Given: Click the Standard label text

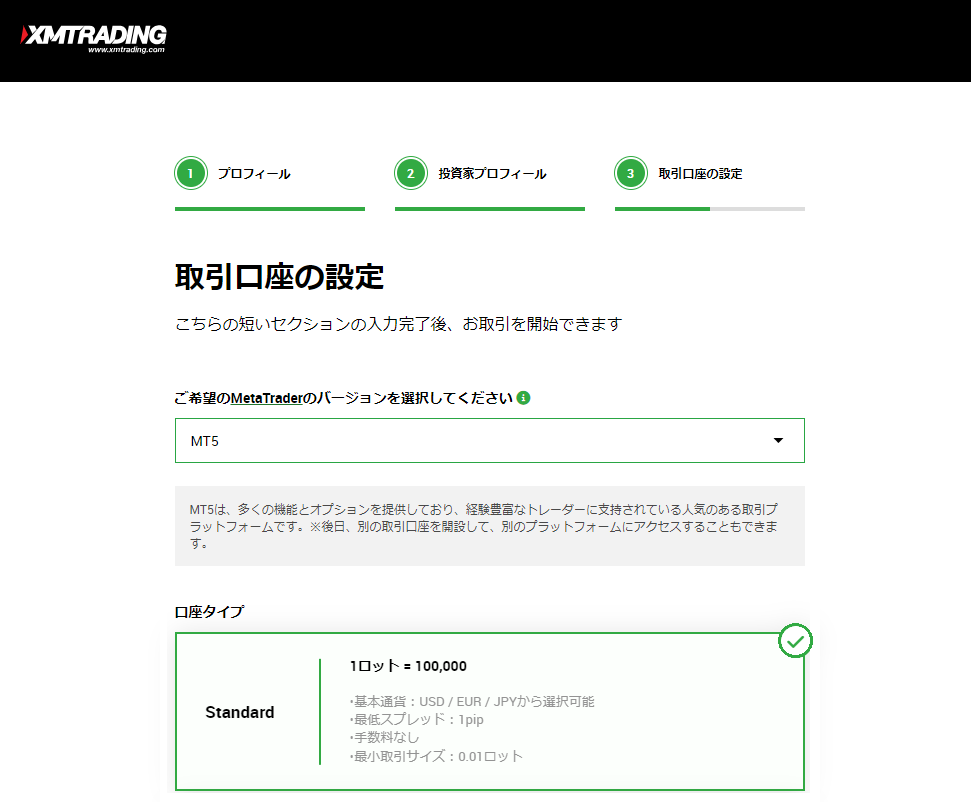Looking at the screenshot, I should click(240, 712).
